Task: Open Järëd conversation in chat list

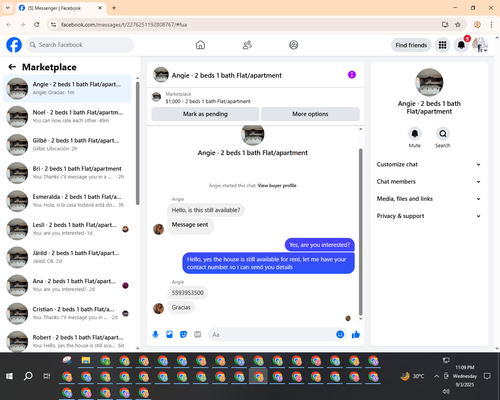Action: click(67, 257)
